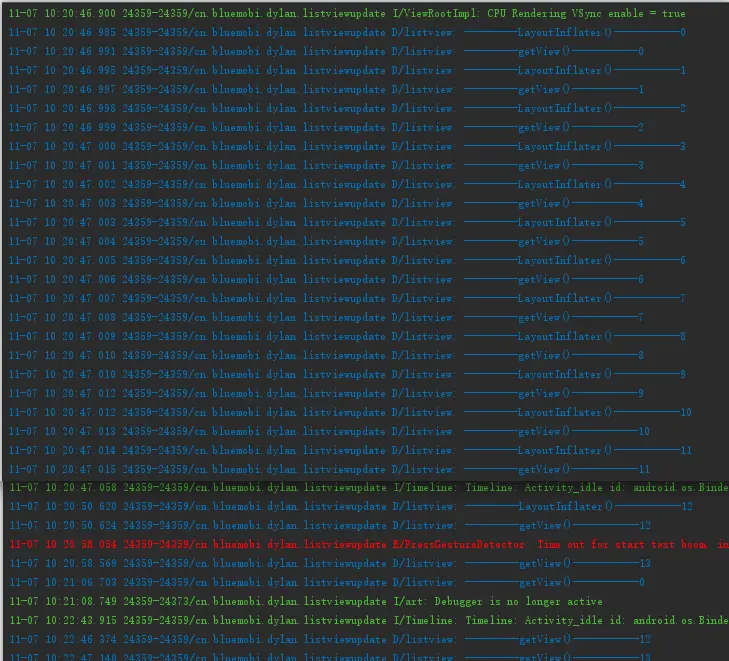Viewport: 729px width, 661px height.
Task: Click the 'getView()——10' log row
Action: pyautogui.click(x=329, y=432)
